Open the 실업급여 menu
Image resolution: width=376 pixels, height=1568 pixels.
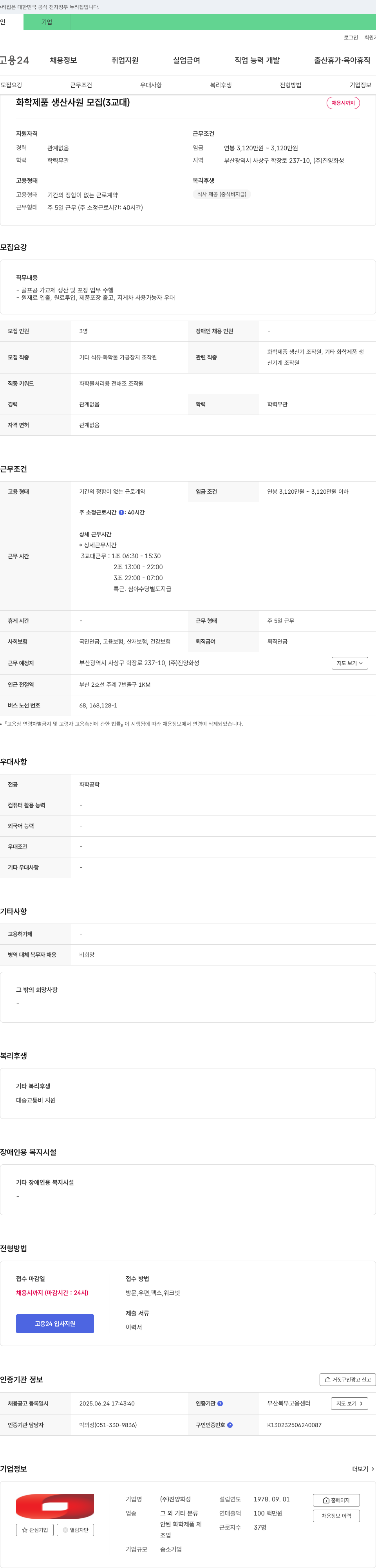pos(186,60)
